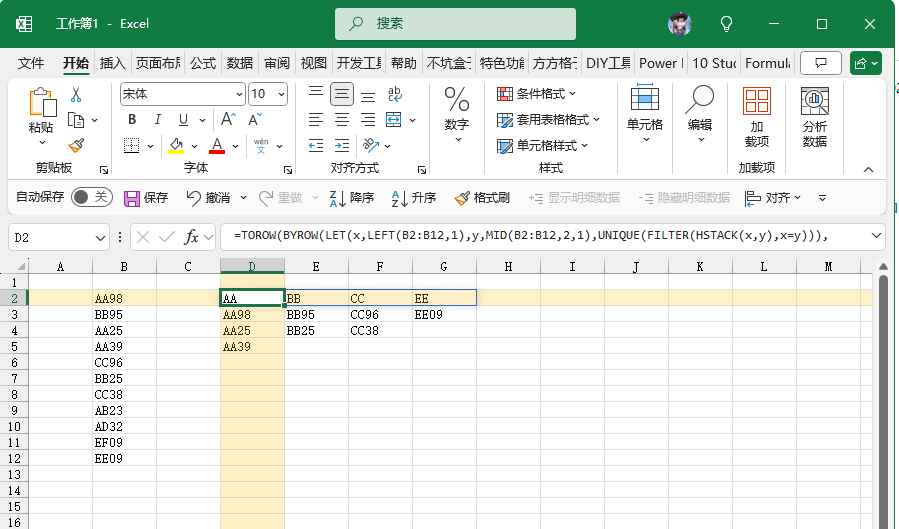Increase font size with large A icon
This screenshot has height=529, width=899.
point(228,119)
